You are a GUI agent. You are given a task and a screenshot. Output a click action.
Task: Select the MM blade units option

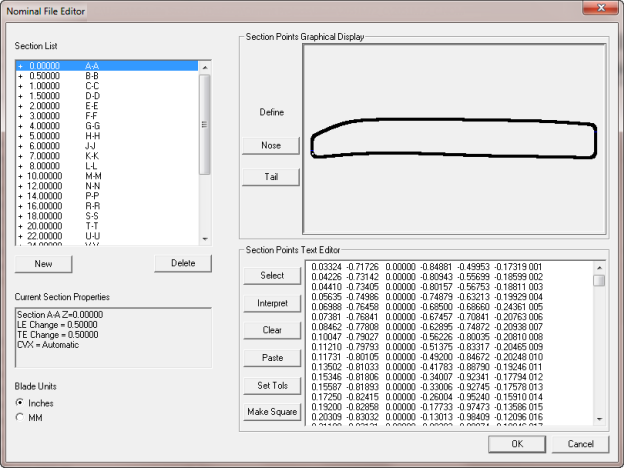[21, 417]
